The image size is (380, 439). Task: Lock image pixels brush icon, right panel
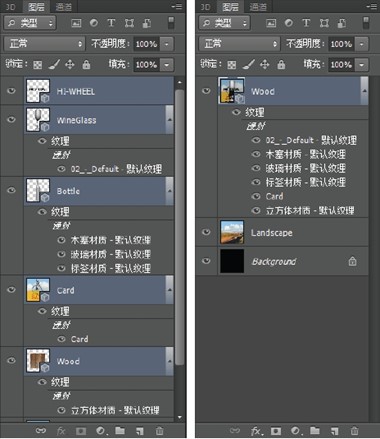coord(249,64)
